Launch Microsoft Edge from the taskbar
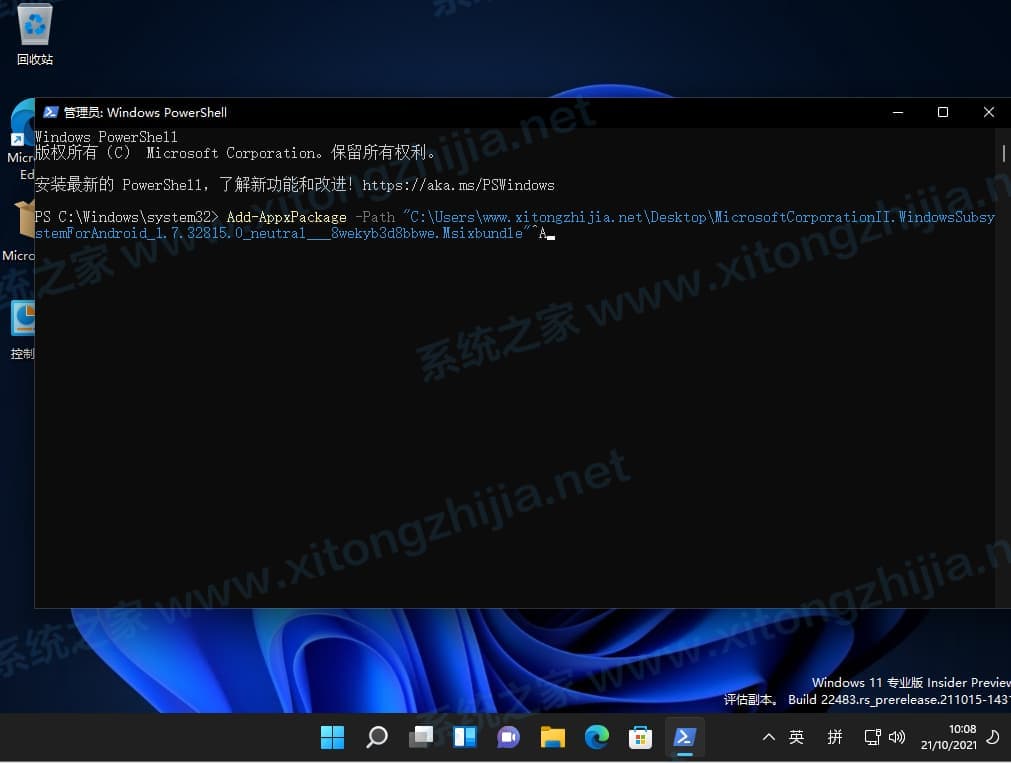The width and height of the screenshot is (1011, 763). click(x=596, y=737)
